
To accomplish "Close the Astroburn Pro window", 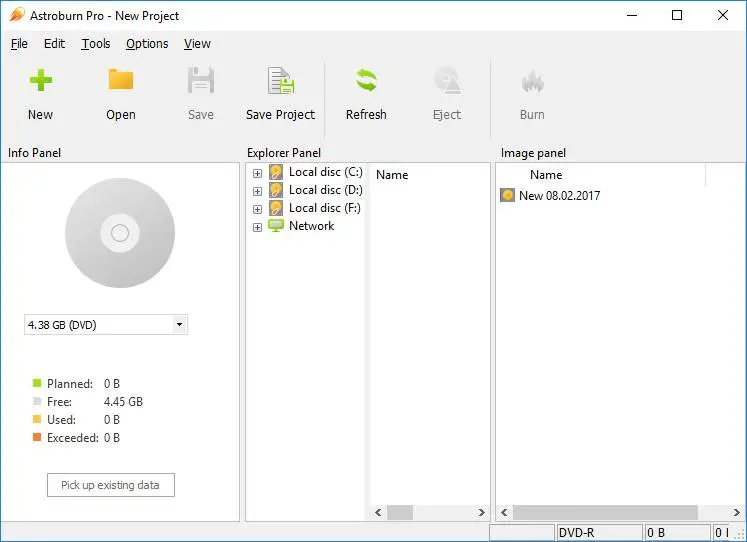I will coord(723,15).
